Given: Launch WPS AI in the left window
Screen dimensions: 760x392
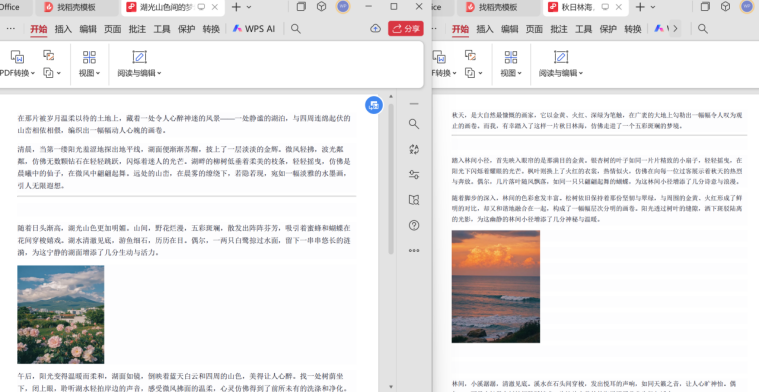Looking at the screenshot, I should tap(254, 29).
